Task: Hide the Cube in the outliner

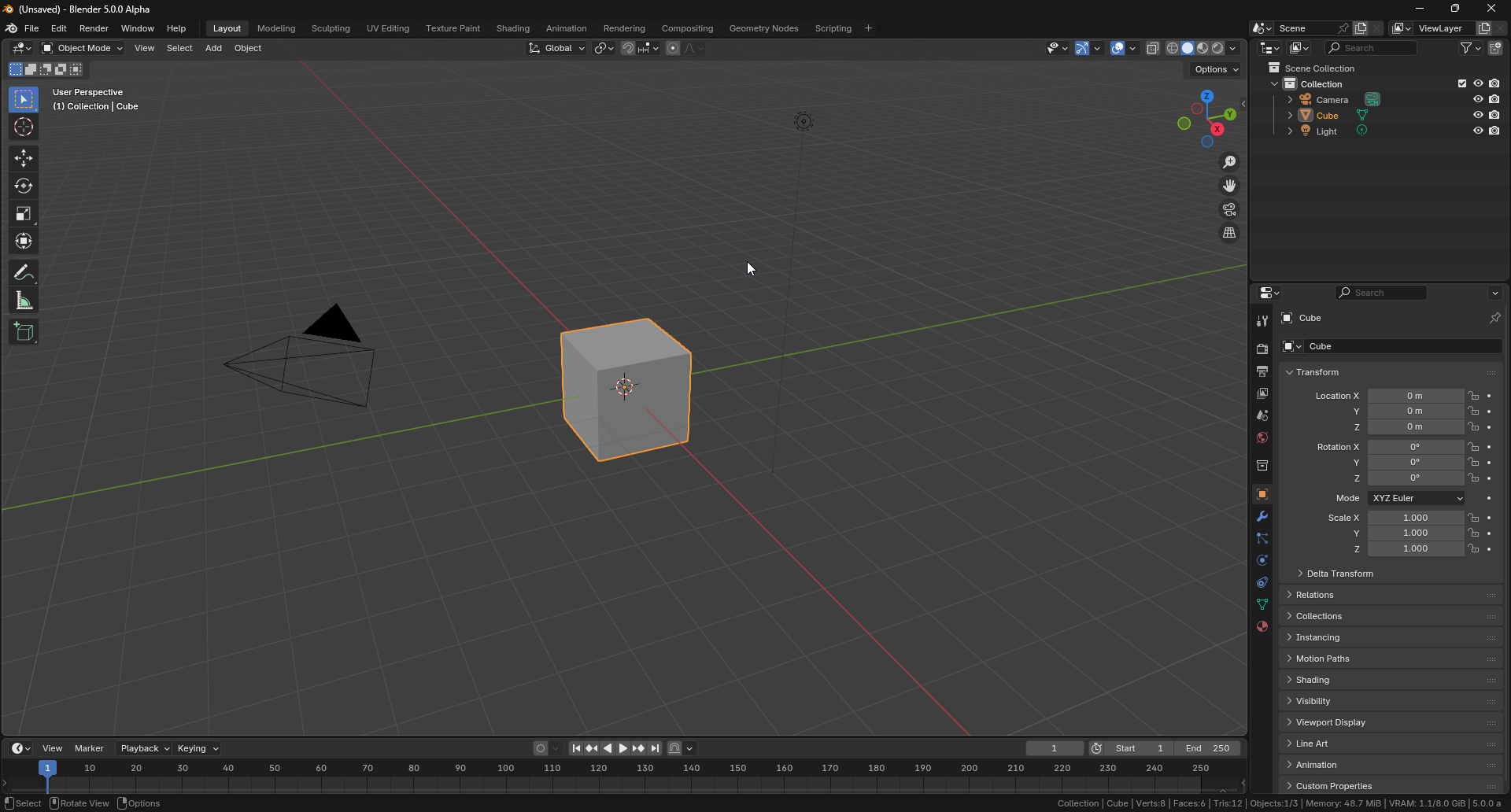Action: click(1478, 115)
